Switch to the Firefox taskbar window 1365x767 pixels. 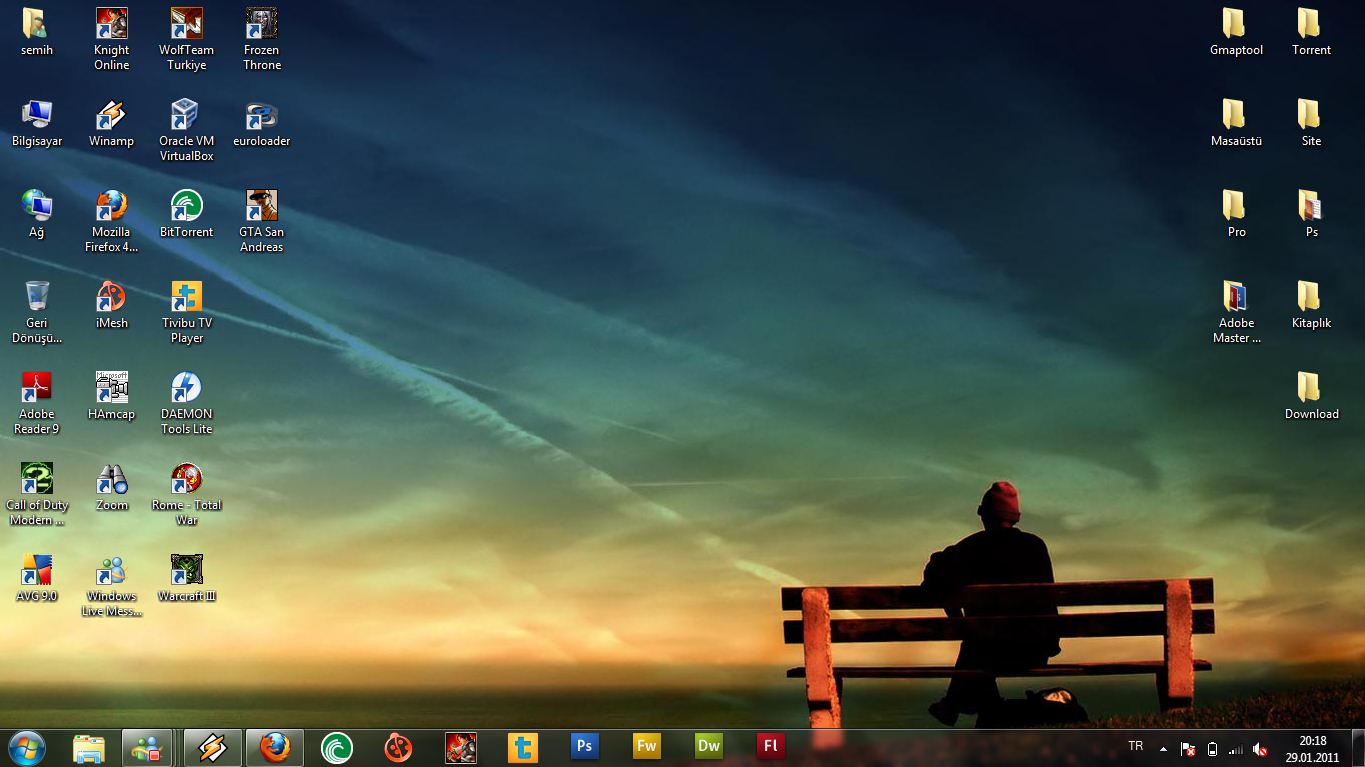[274, 746]
